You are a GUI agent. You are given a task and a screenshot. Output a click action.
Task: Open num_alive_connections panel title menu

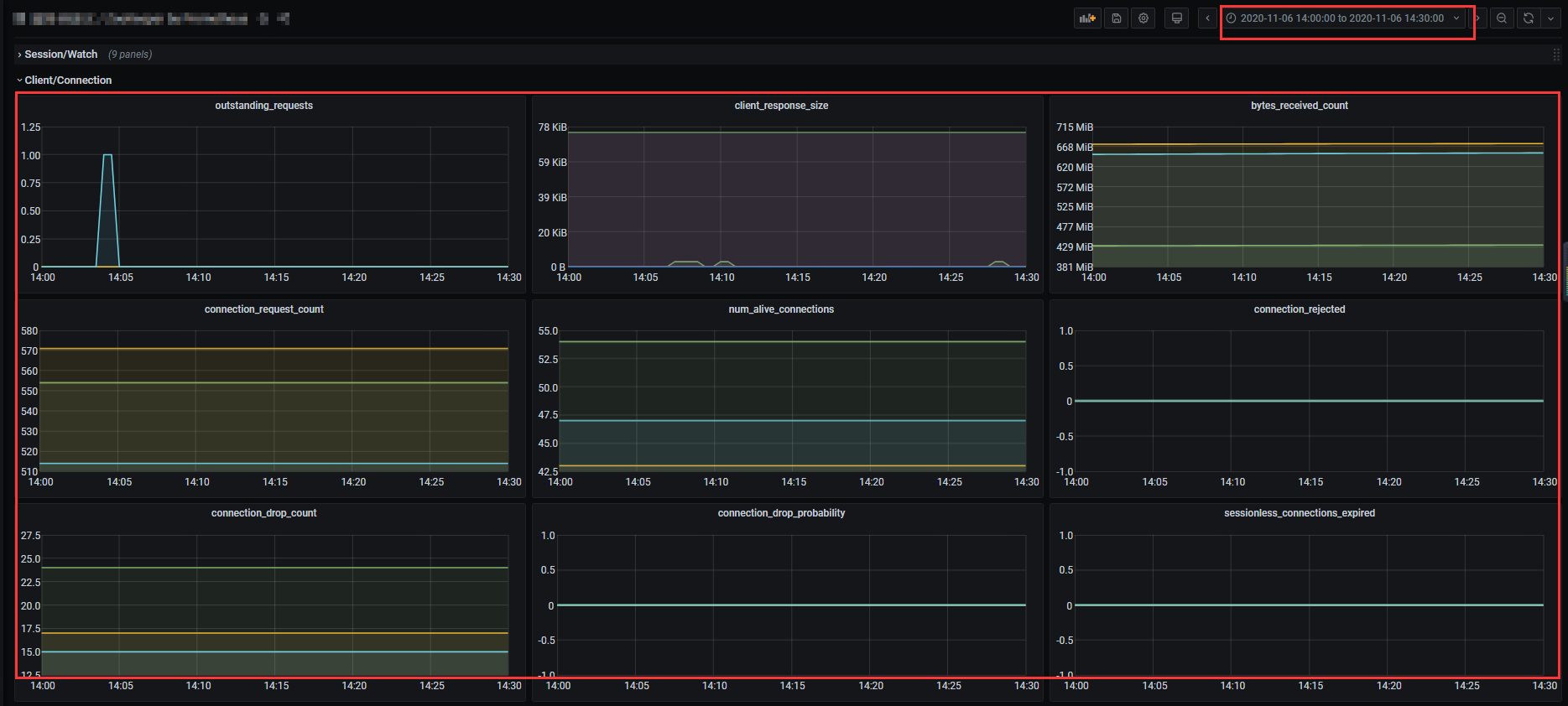[x=781, y=309]
